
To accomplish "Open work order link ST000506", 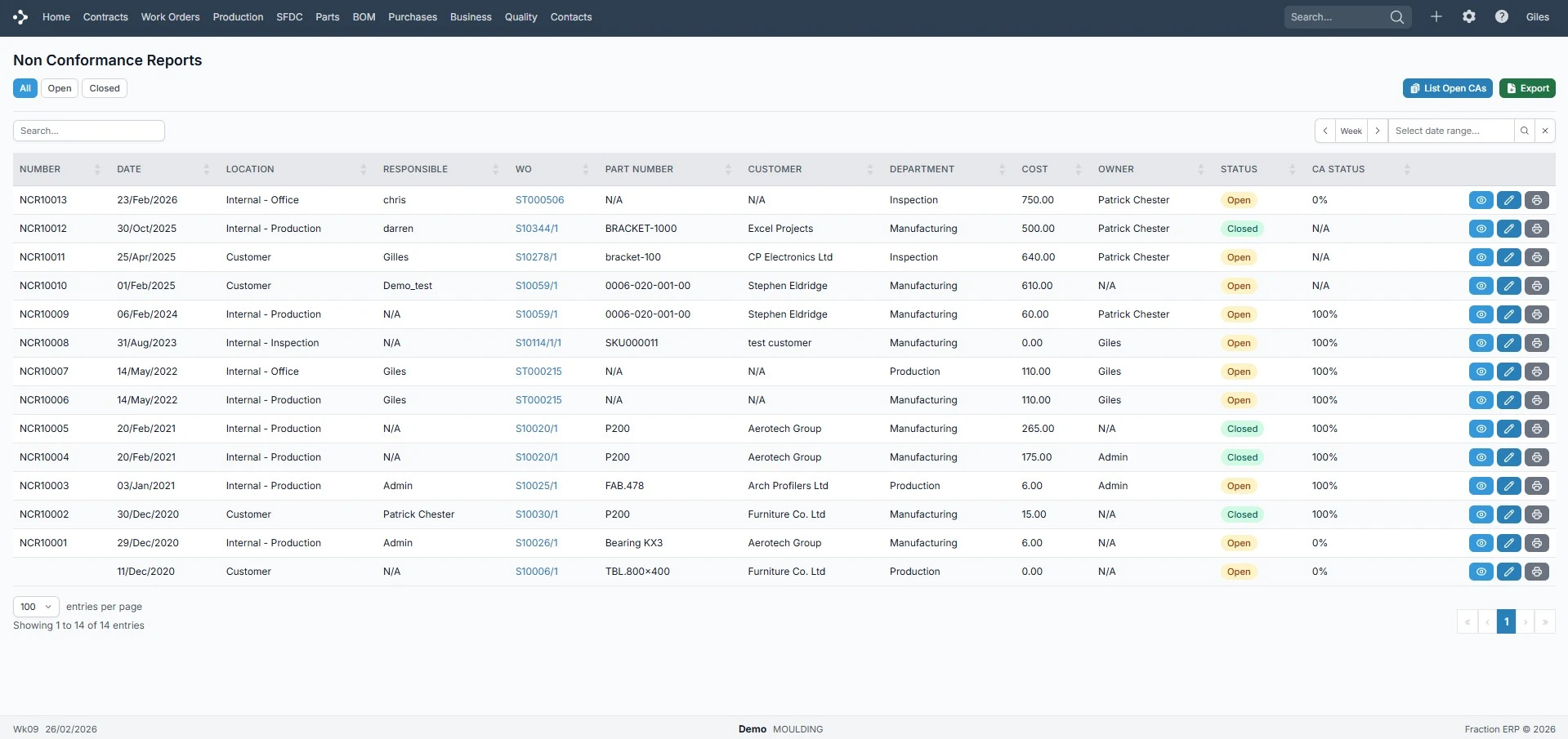I will [x=539, y=200].
